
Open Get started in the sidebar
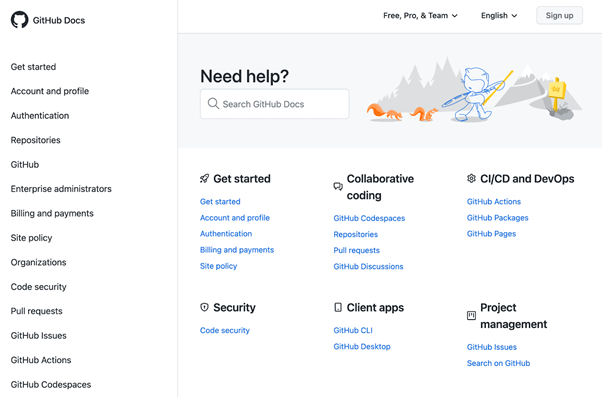coord(33,67)
